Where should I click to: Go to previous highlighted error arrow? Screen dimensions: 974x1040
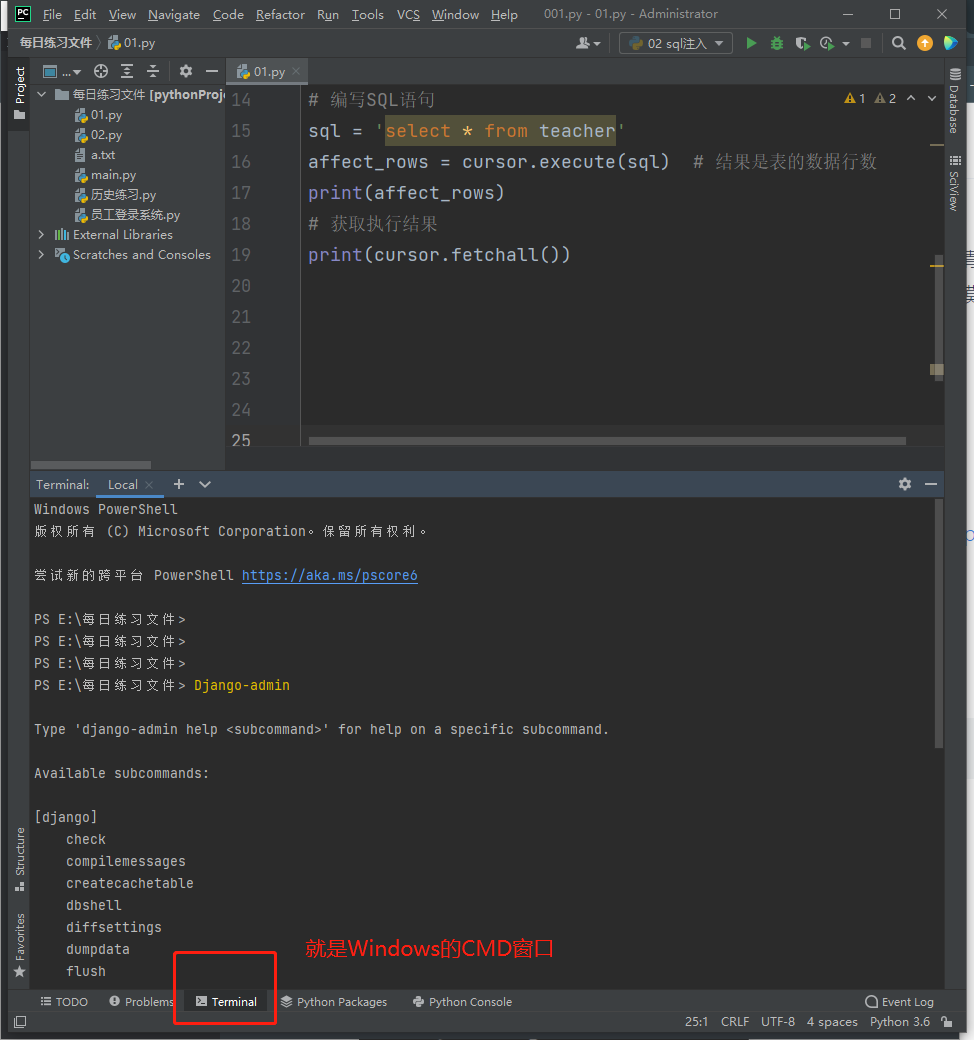911,98
